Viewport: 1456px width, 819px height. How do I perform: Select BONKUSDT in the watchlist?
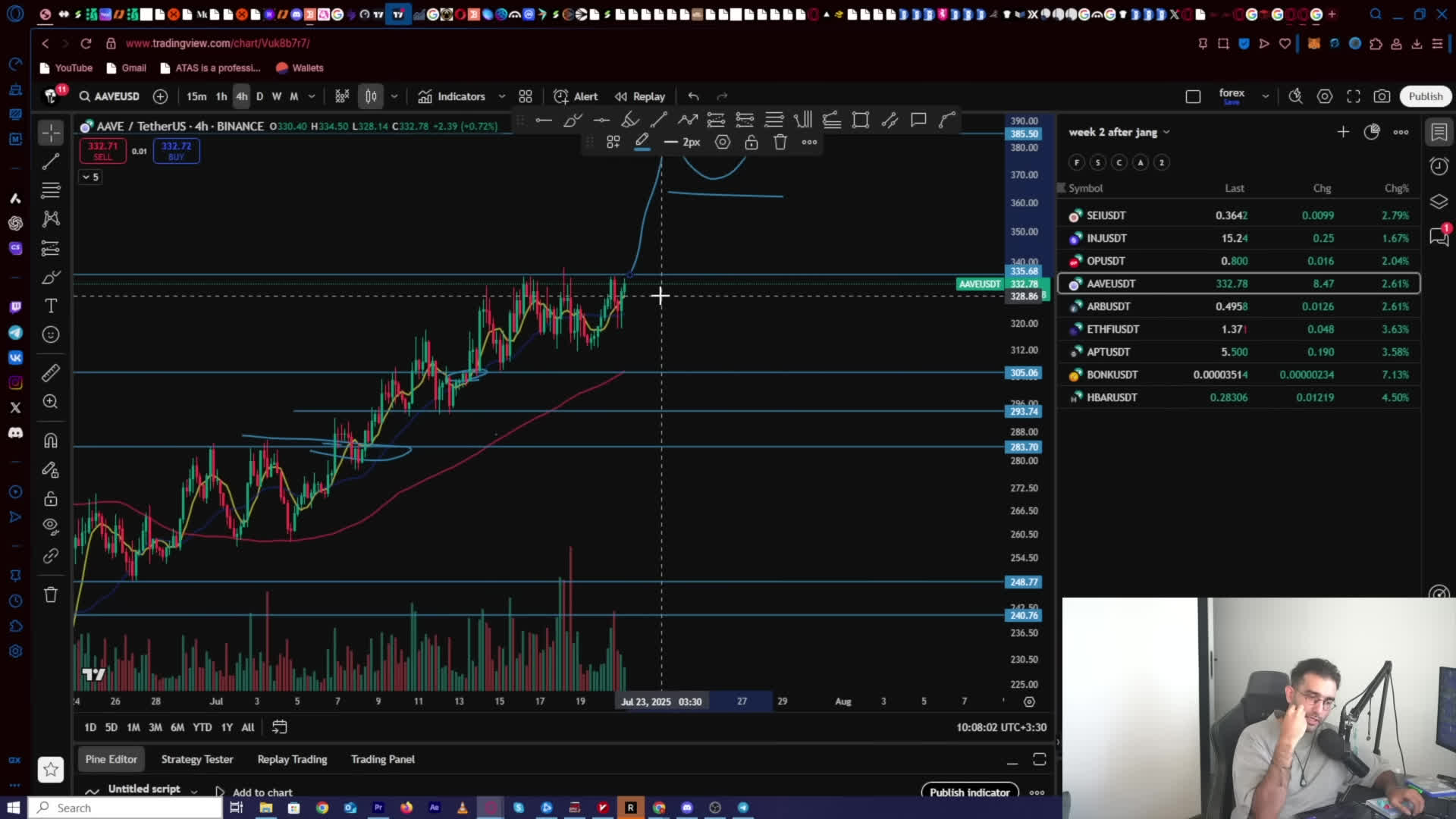(x=1239, y=375)
